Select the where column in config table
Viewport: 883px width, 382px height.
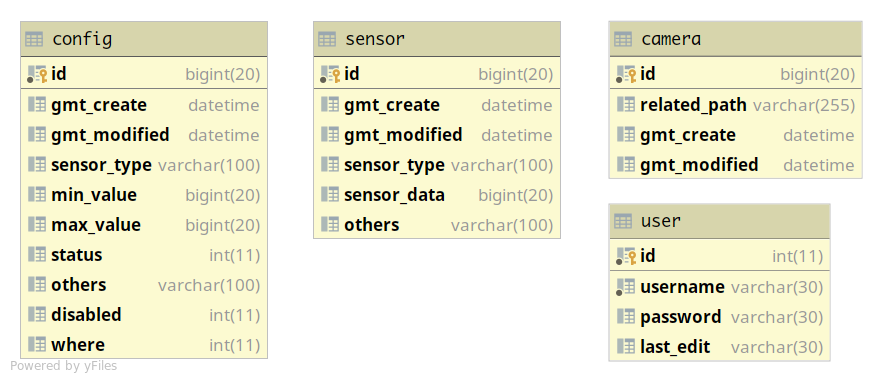(x=144, y=344)
